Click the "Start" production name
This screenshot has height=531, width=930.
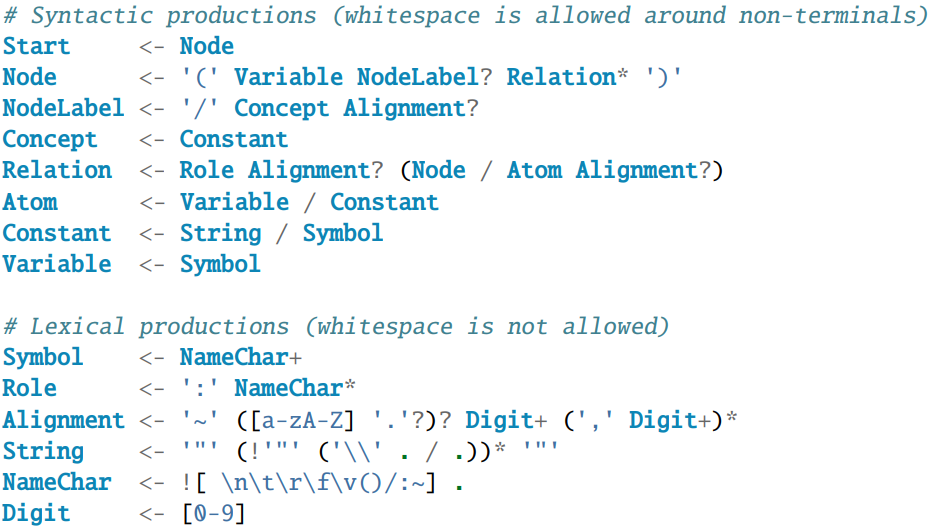tap(36, 46)
